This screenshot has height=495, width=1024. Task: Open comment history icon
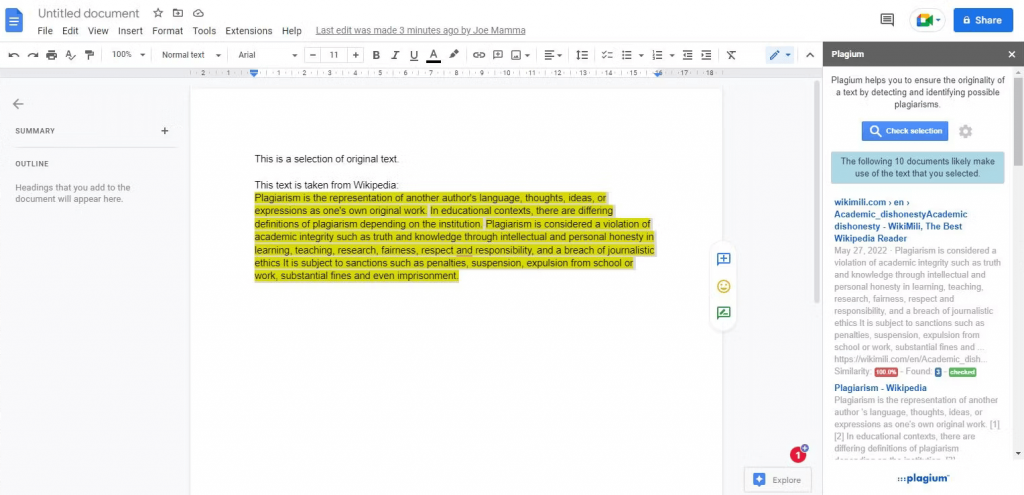tap(886, 20)
